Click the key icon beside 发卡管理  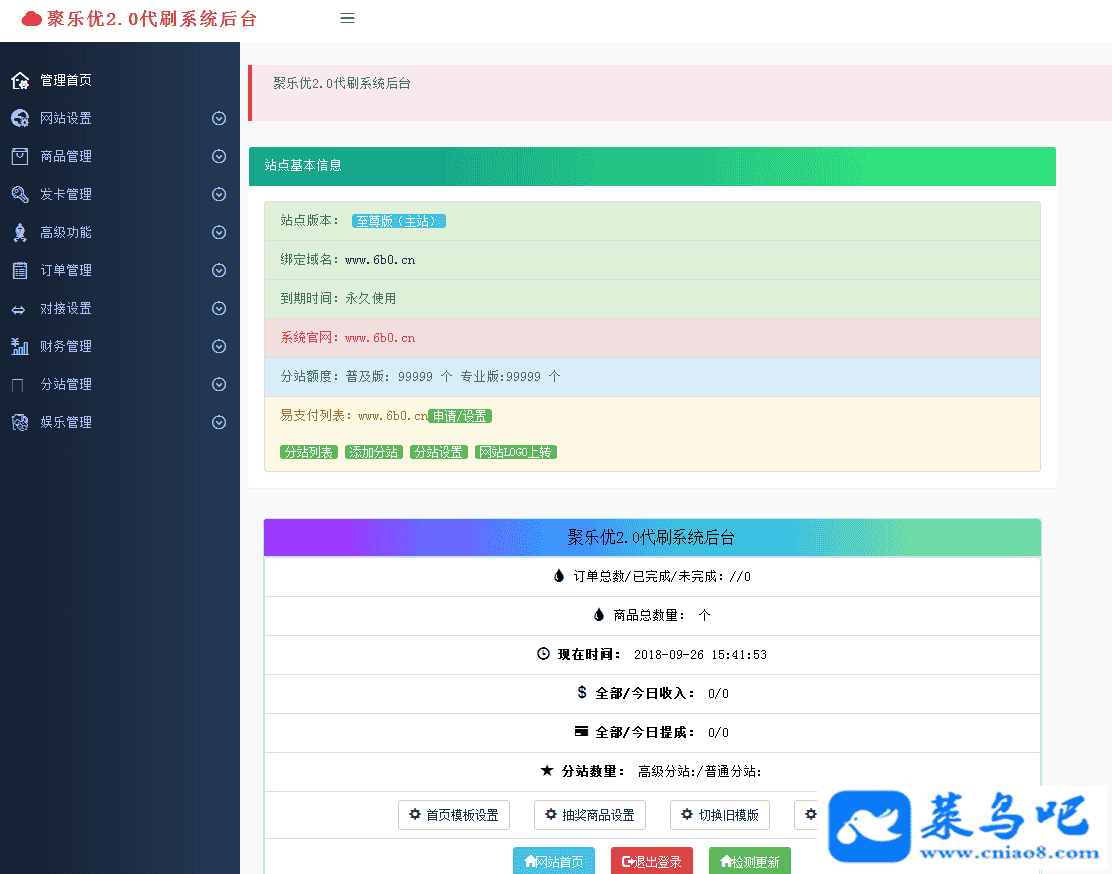pos(20,194)
